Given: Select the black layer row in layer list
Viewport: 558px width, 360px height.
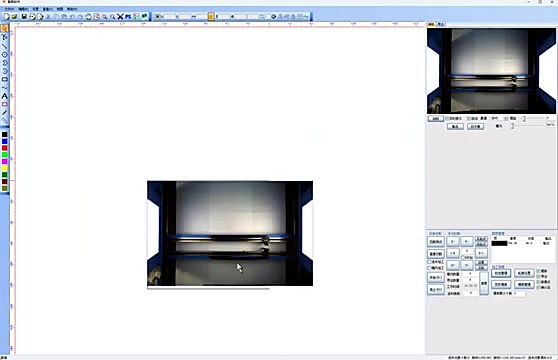Looking at the screenshot, I should pos(522,243).
